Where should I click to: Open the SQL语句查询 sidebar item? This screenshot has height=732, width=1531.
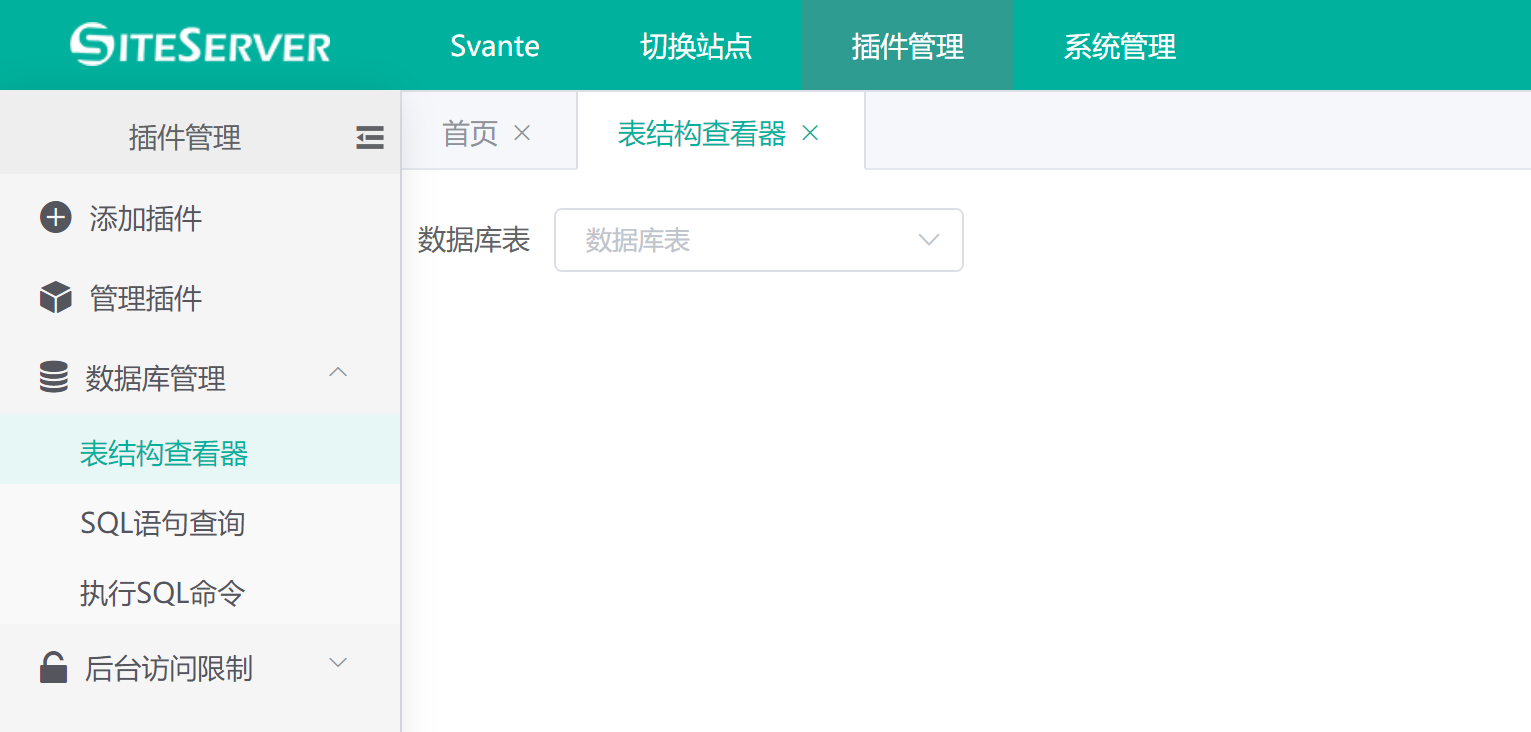coord(163,523)
